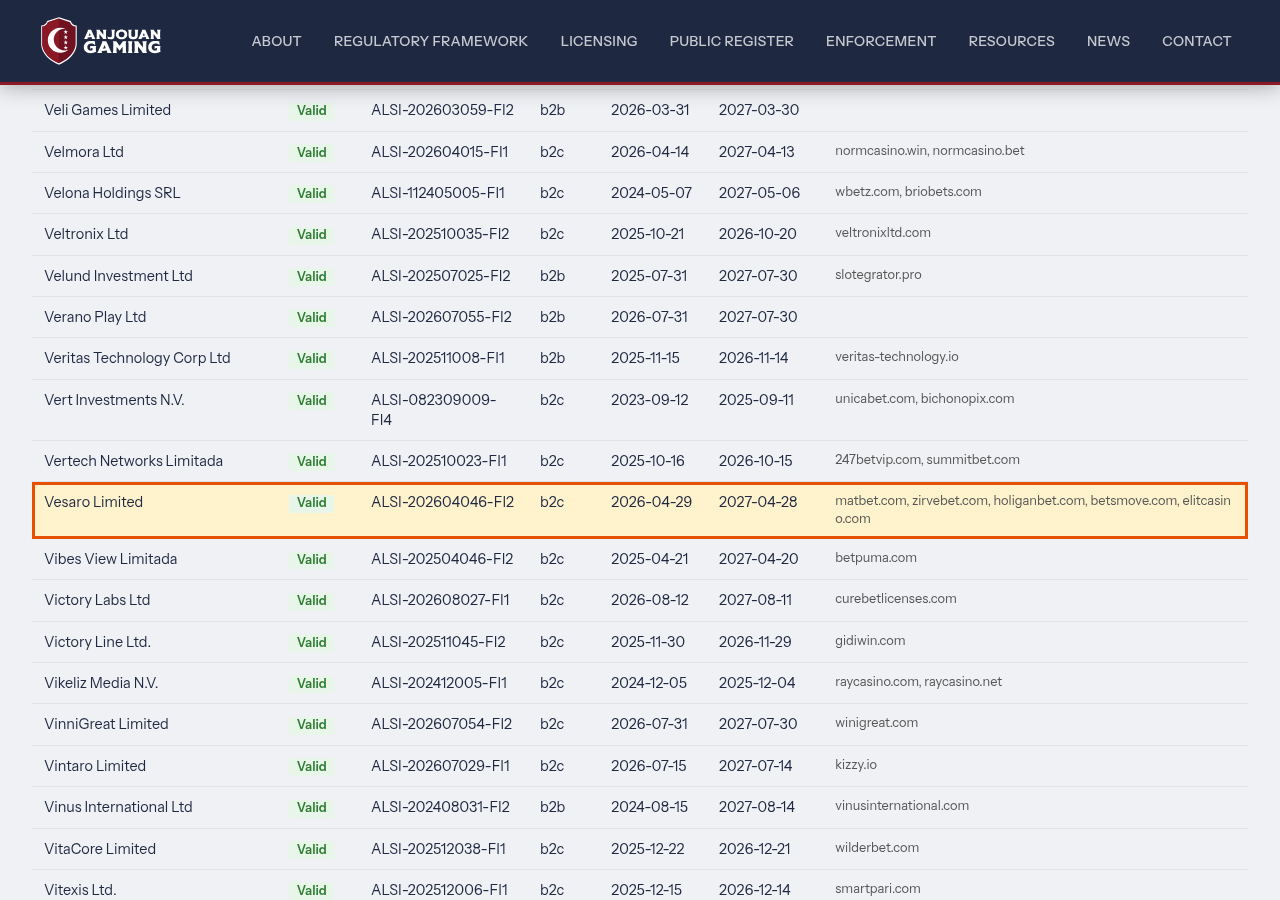Select VitaCore Limited name

click(x=100, y=849)
